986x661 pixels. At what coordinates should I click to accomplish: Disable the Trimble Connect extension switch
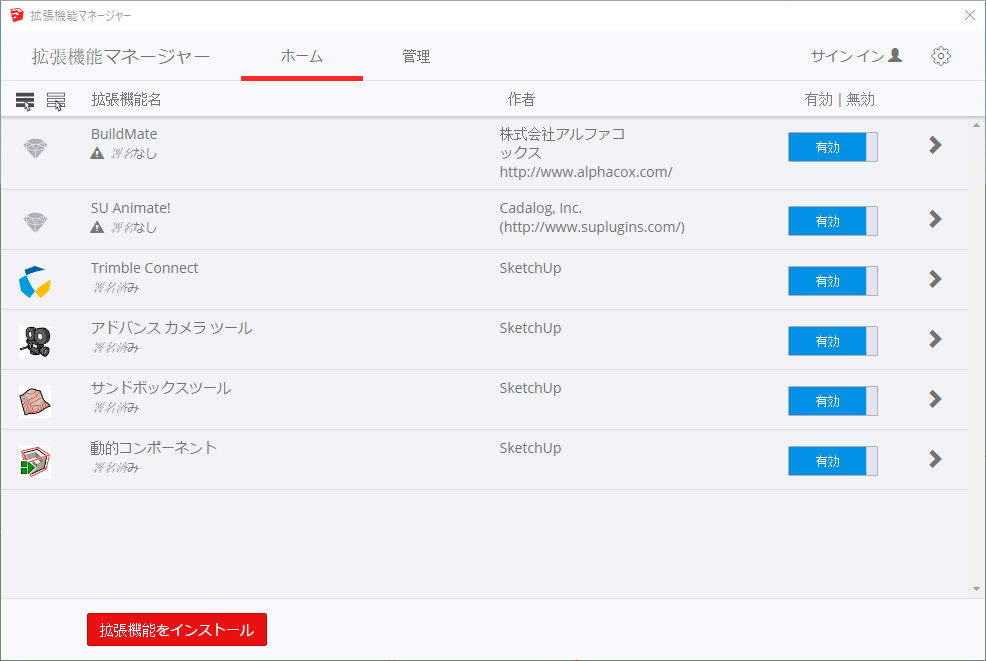click(x=833, y=281)
